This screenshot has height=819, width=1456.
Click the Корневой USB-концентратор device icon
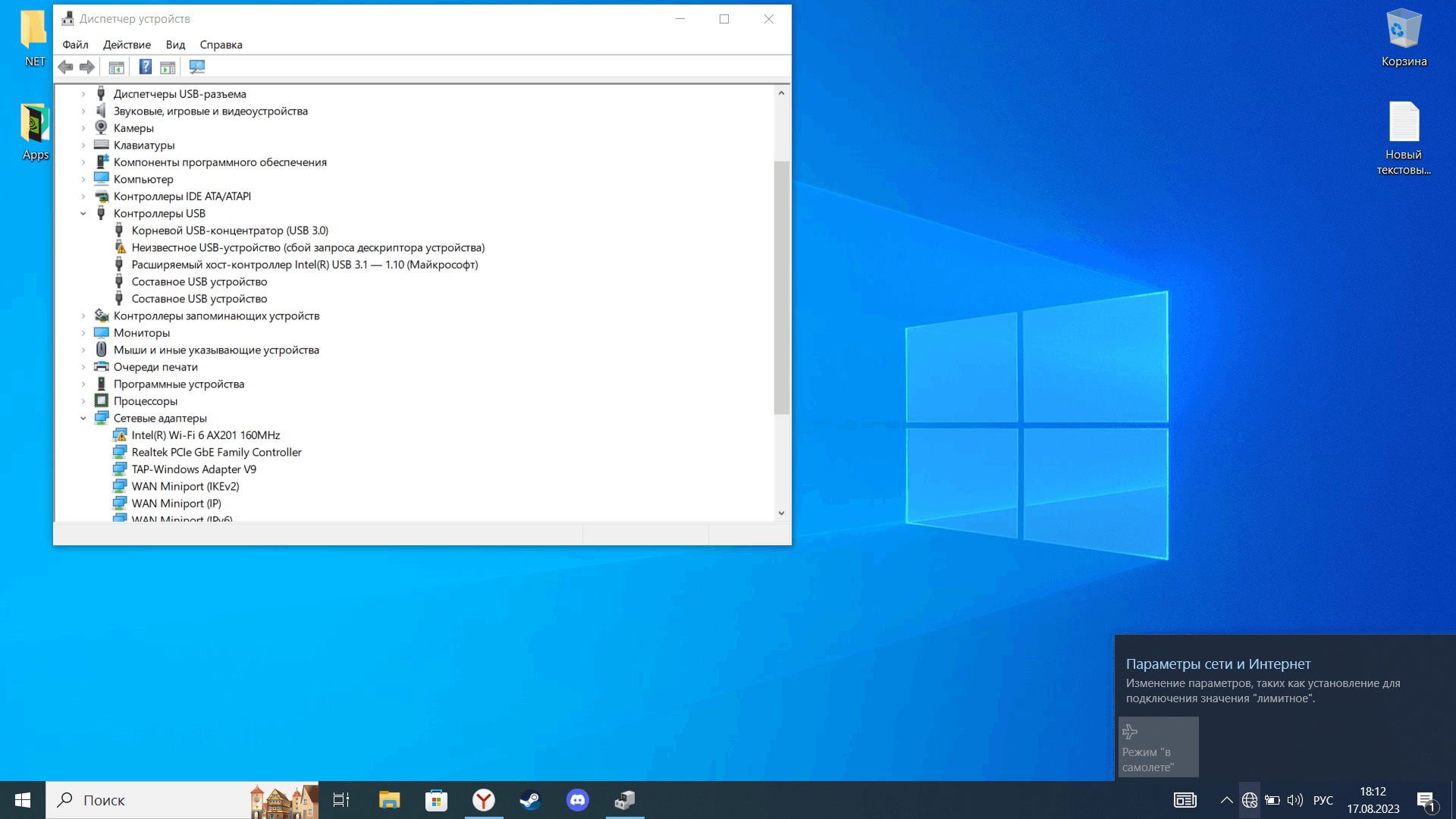pyautogui.click(x=119, y=231)
